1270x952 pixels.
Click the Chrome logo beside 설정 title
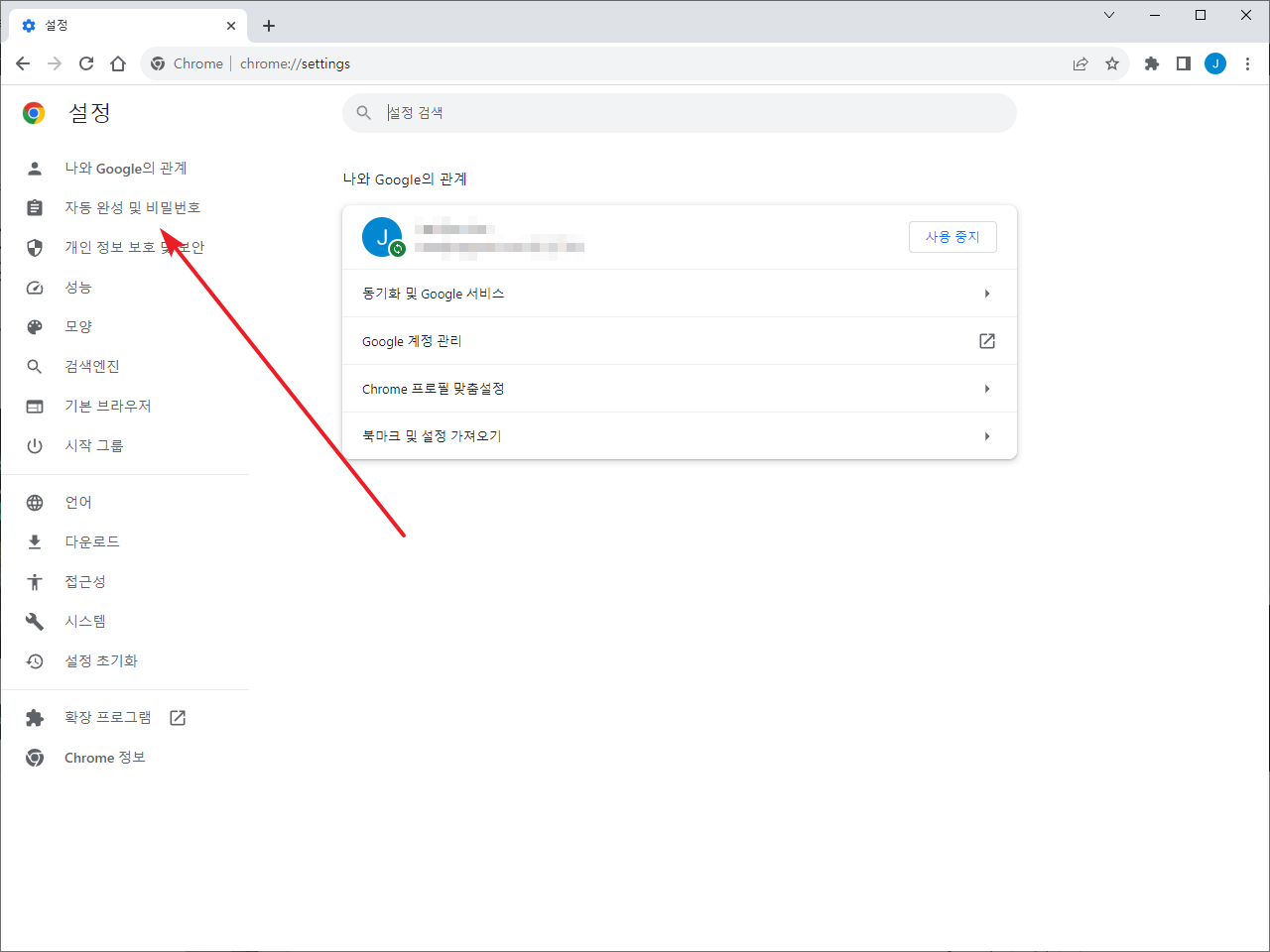tap(34, 113)
